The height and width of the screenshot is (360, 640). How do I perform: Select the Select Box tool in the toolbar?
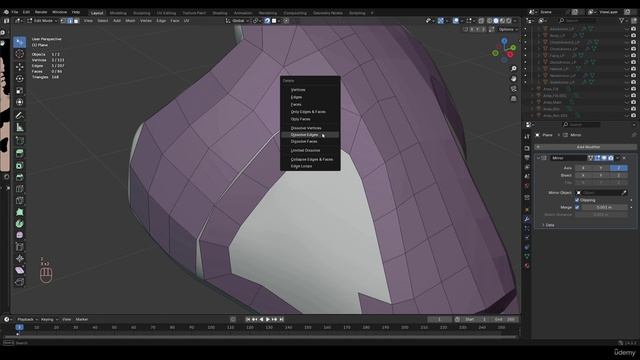(x=19, y=42)
